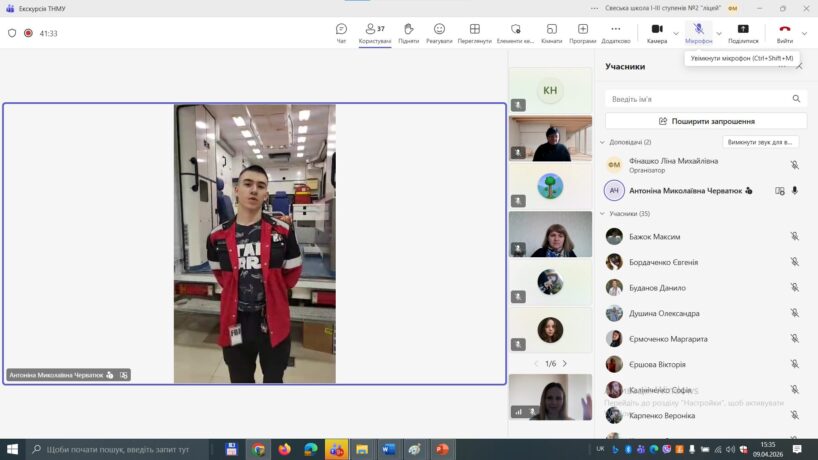Open PowerPoint from the Windows taskbar
Viewport: 818px width, 460px height.
coord(441,449)
